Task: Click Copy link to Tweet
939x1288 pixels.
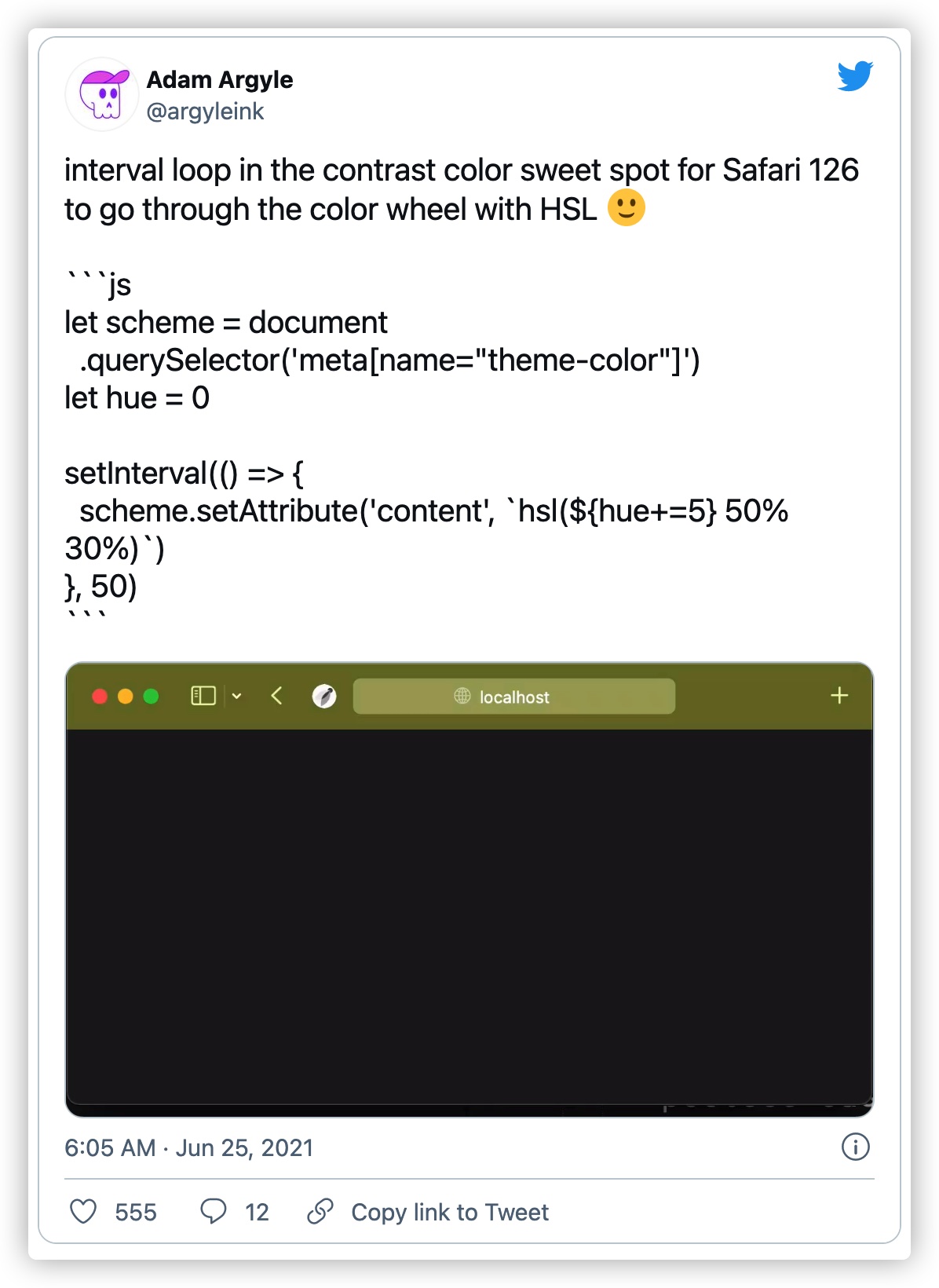Action: [x=450, y=1212]
